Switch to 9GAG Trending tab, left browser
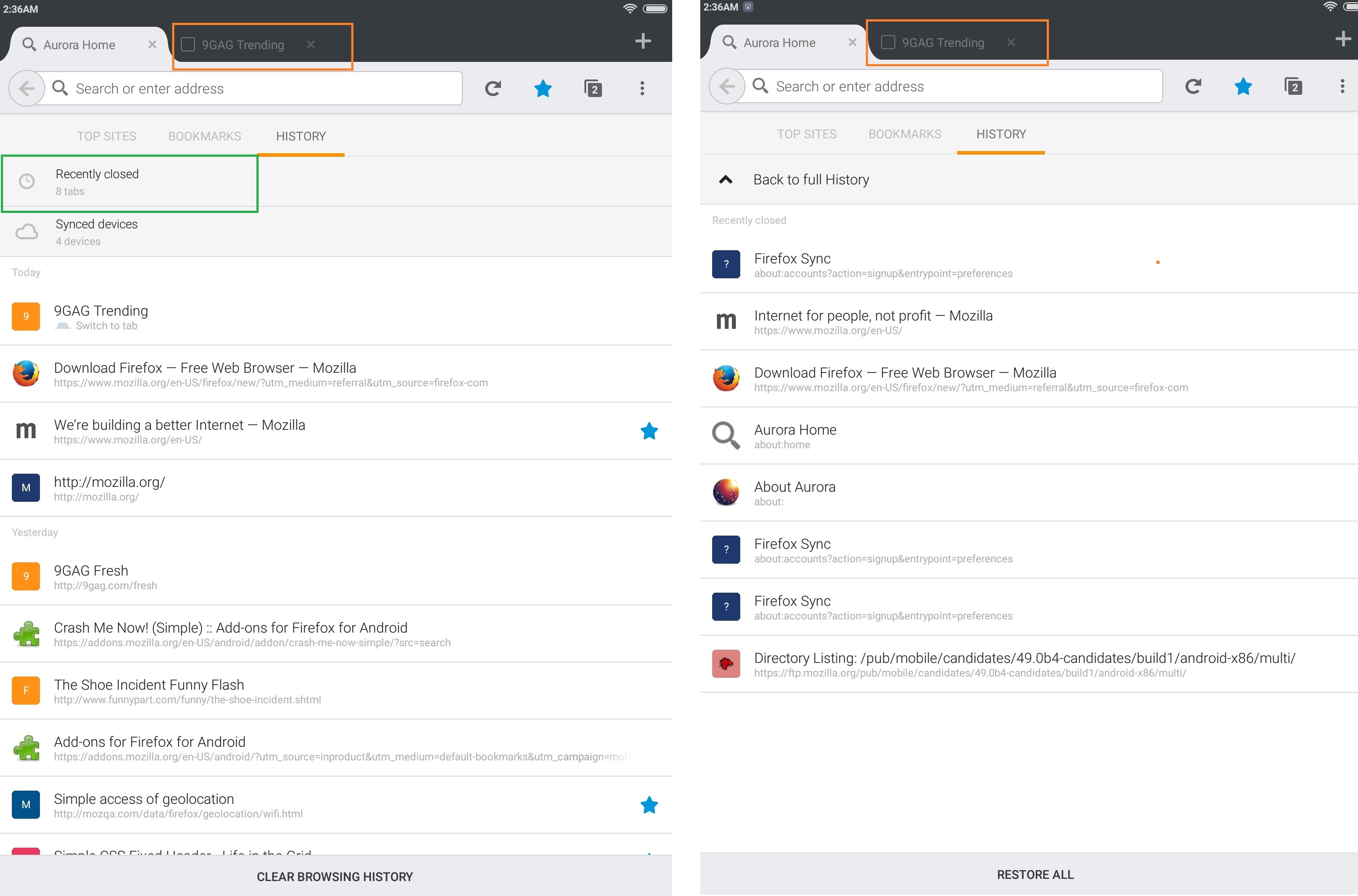This screenshot has height=896, width=1358. point(242,45)
